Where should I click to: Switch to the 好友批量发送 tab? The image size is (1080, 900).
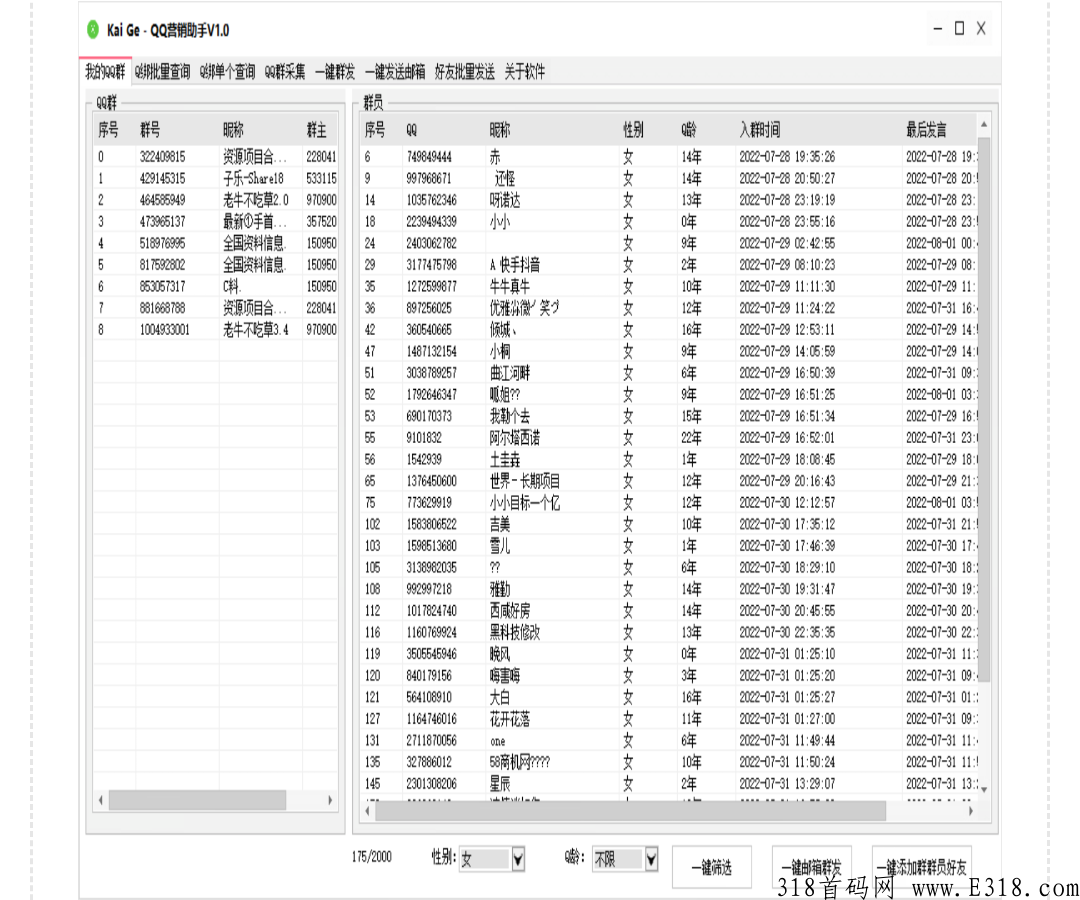coord(465,72)
